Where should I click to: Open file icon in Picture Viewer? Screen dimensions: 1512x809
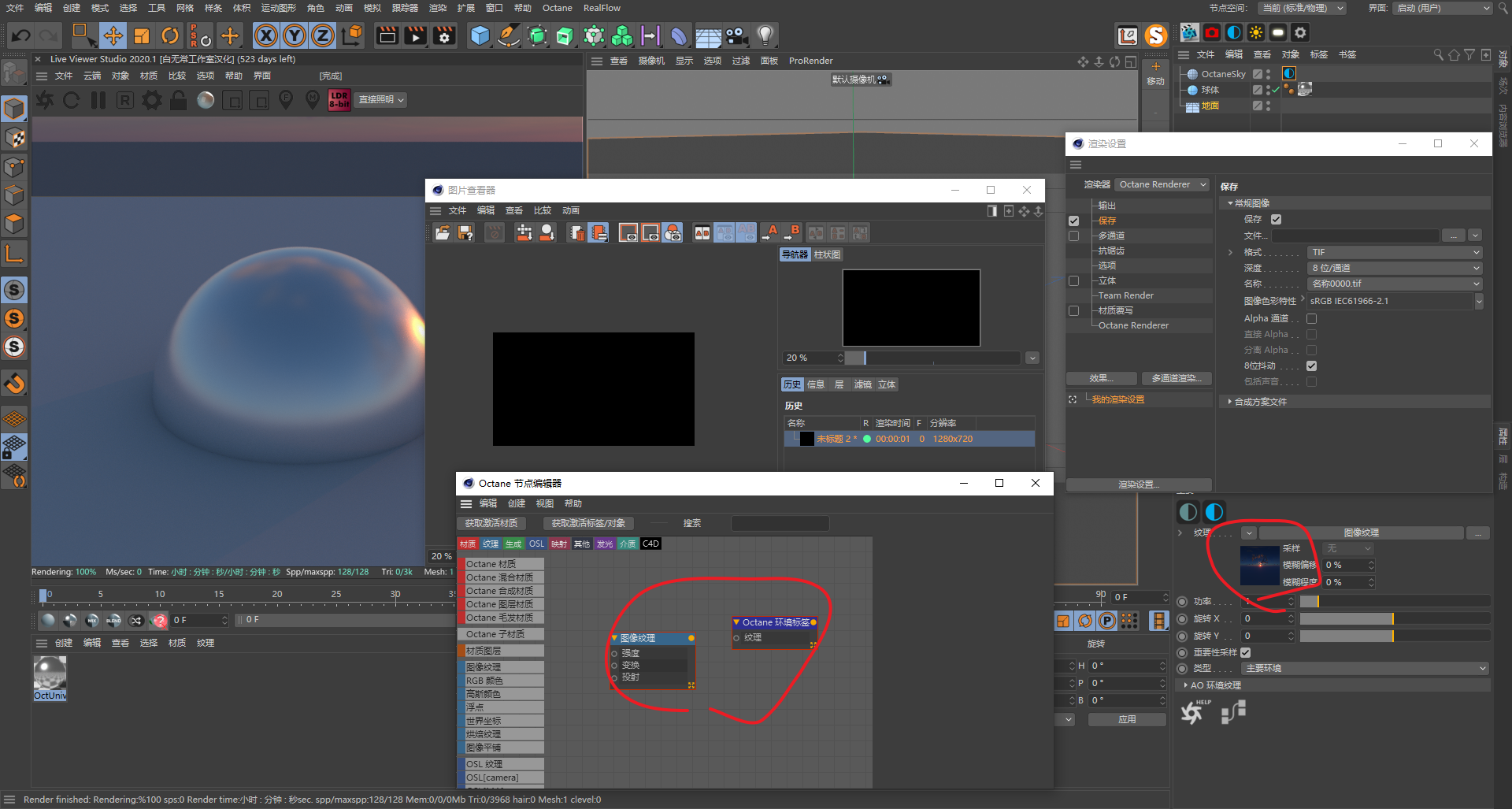click(443, 232)
